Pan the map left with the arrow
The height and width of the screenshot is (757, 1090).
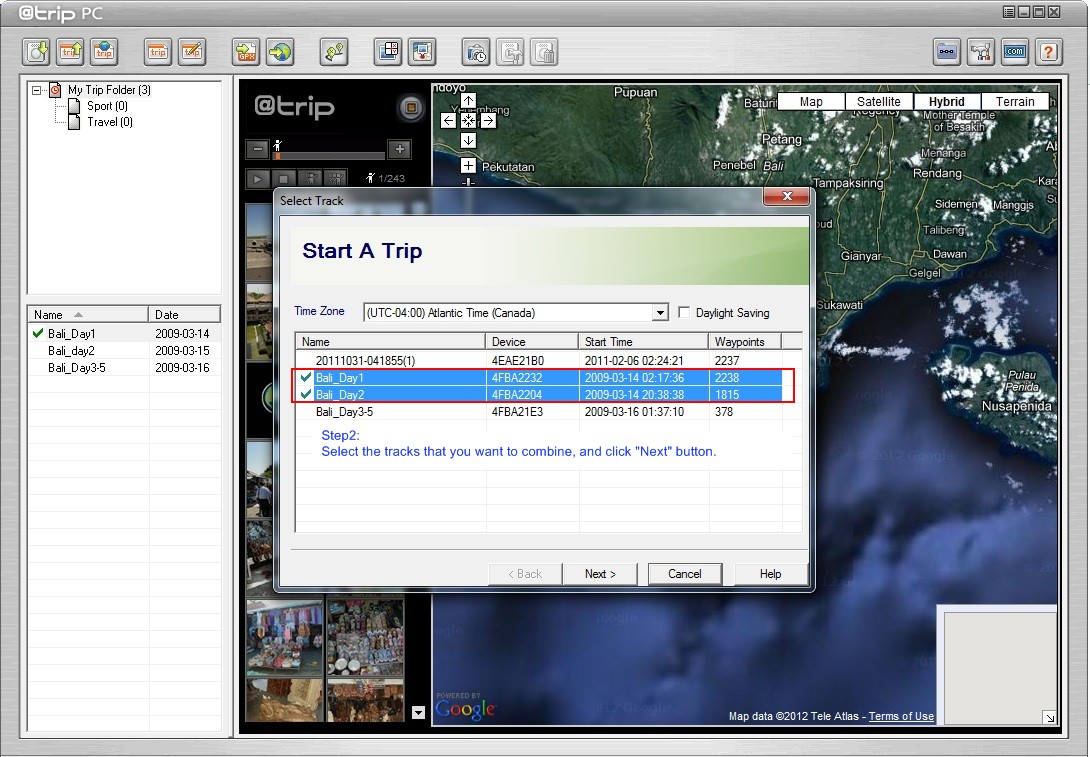tap(448, 121)
